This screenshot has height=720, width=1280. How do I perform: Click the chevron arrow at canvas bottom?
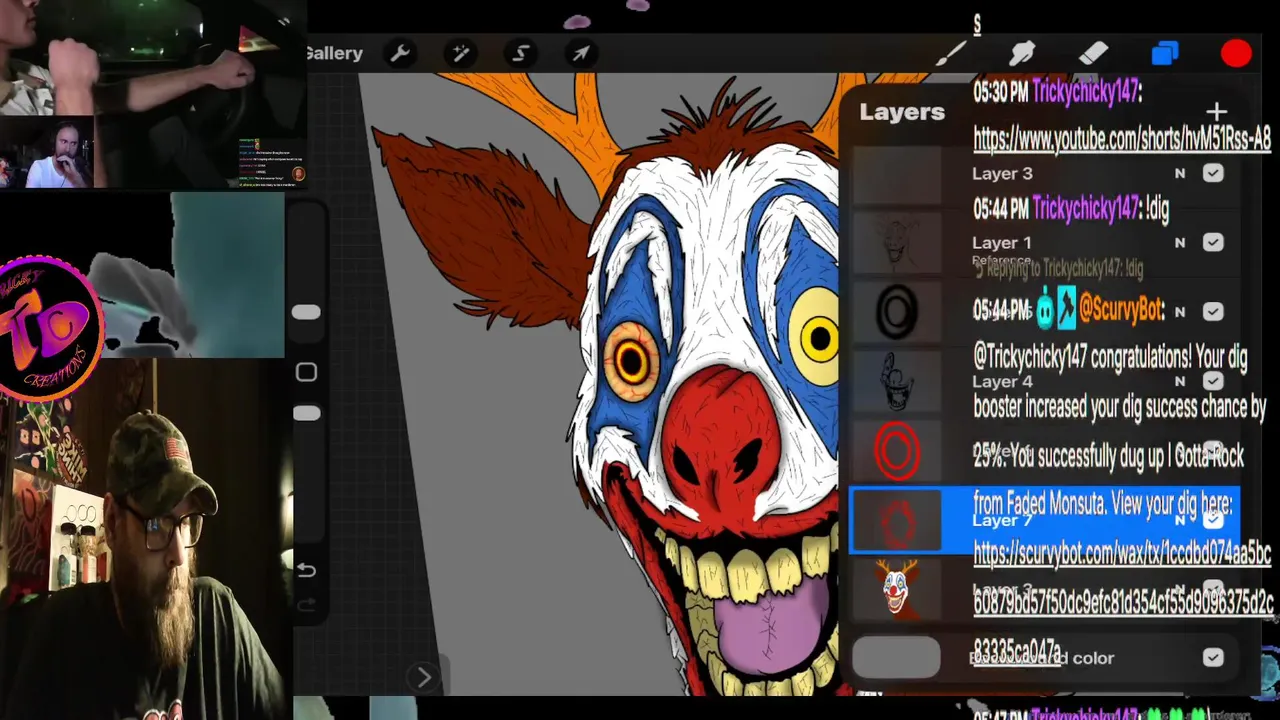click(x=423, y=677)
